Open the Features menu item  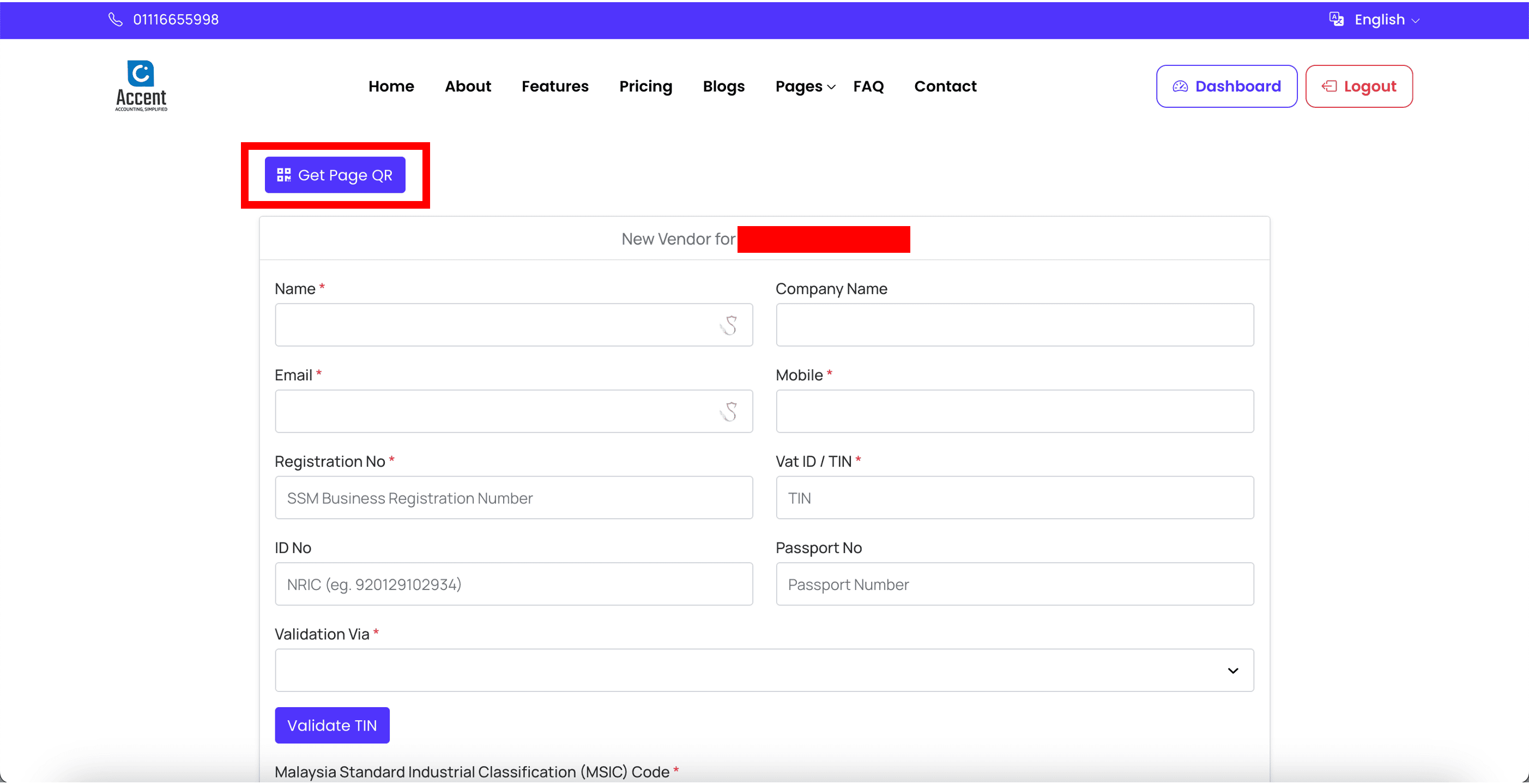coord(554,87)
